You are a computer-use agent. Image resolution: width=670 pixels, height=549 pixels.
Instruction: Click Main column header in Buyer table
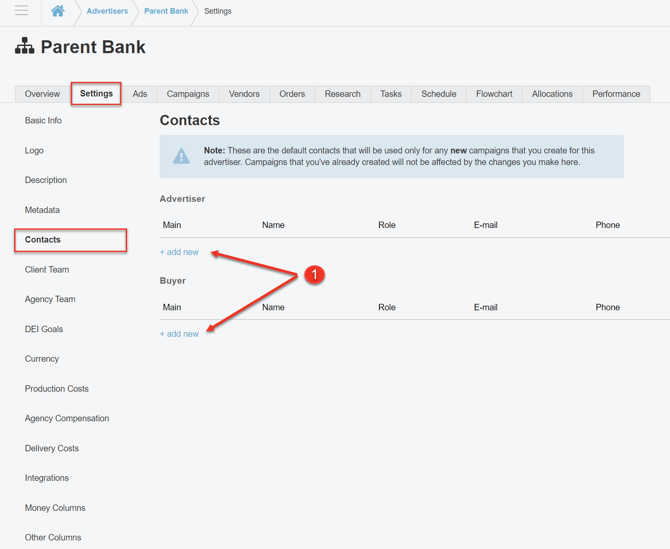(x=172, y=307)
